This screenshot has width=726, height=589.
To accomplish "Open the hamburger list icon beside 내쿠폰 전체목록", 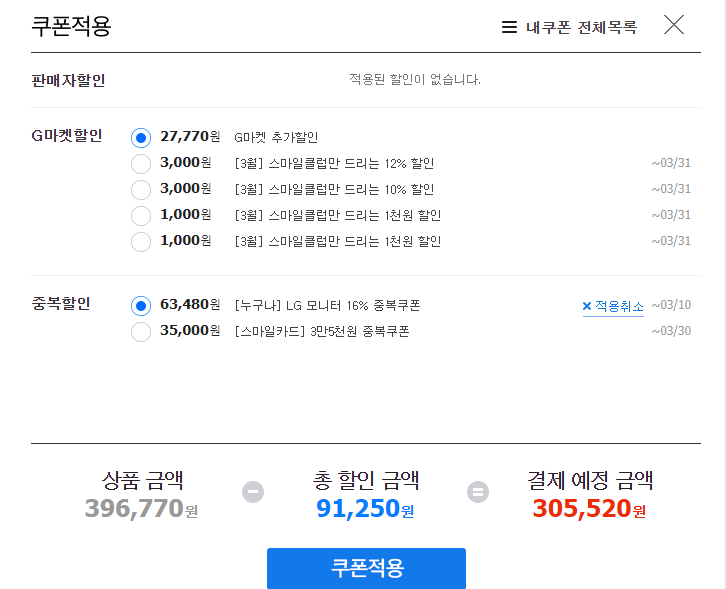I will click(509, 27).
